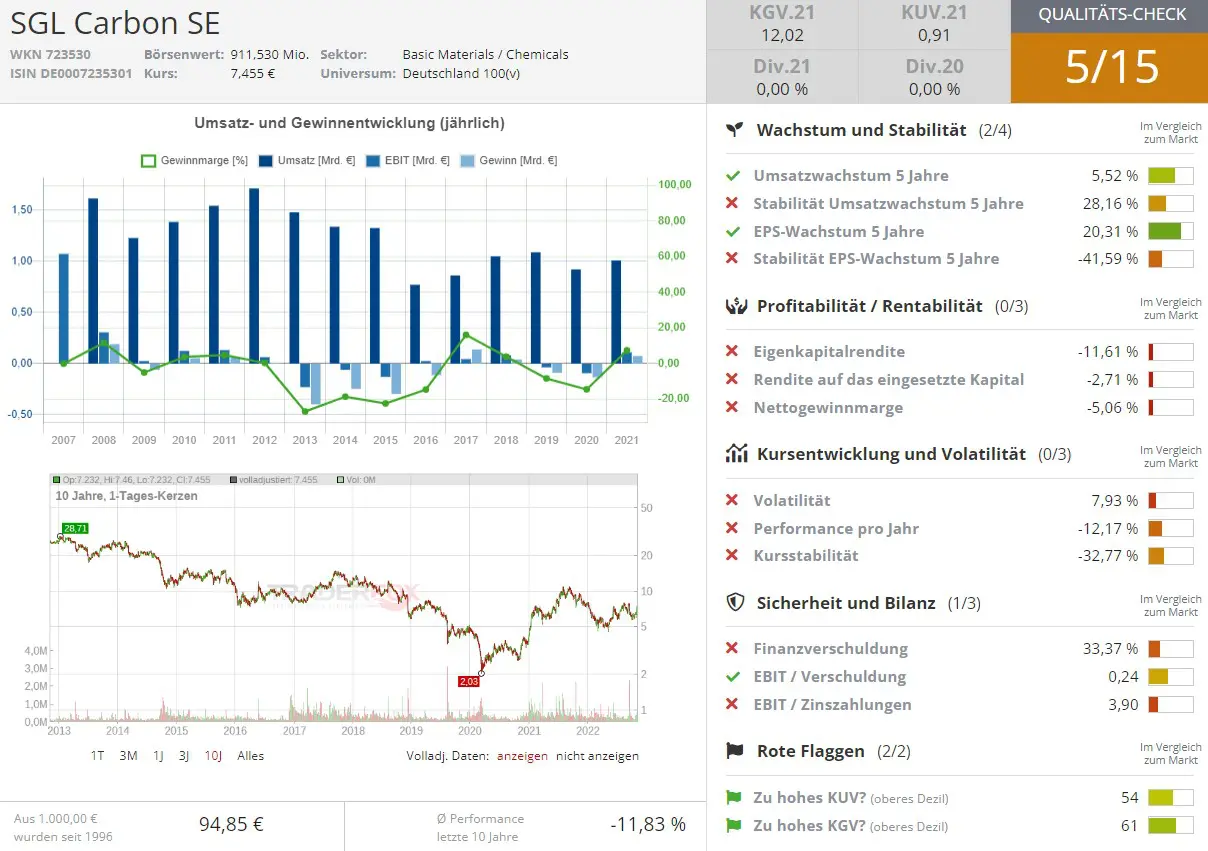
Task: Click the sector text Basic Materials / Chemicals
Action: point(485,55)
